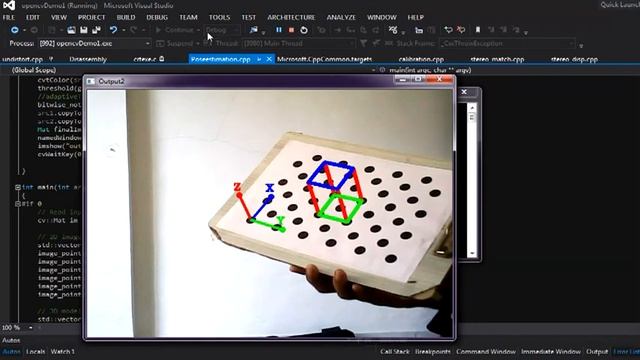Switch to the Disassembly tab
The image size is (640, 360).
88,59
